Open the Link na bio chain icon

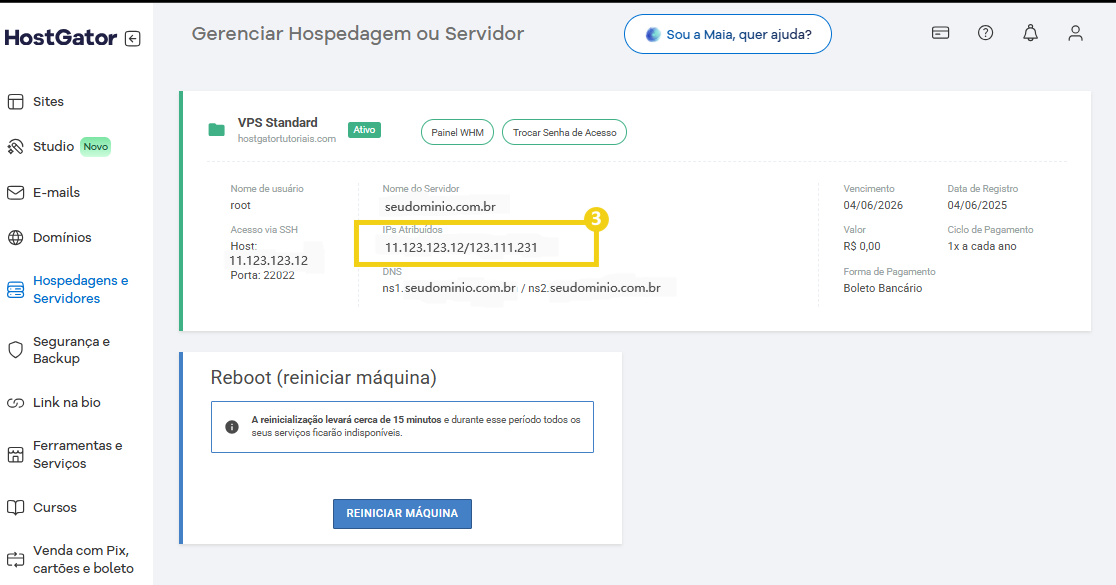pos(16,403)
